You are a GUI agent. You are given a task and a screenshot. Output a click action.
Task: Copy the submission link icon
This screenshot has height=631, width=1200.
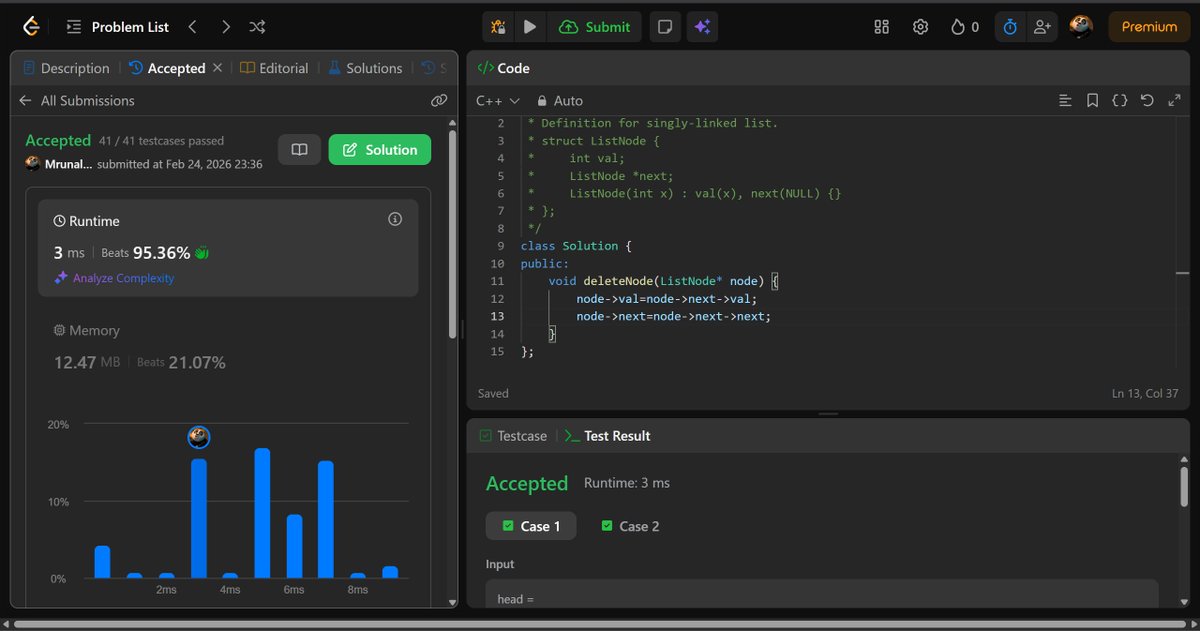click(438, 100)
